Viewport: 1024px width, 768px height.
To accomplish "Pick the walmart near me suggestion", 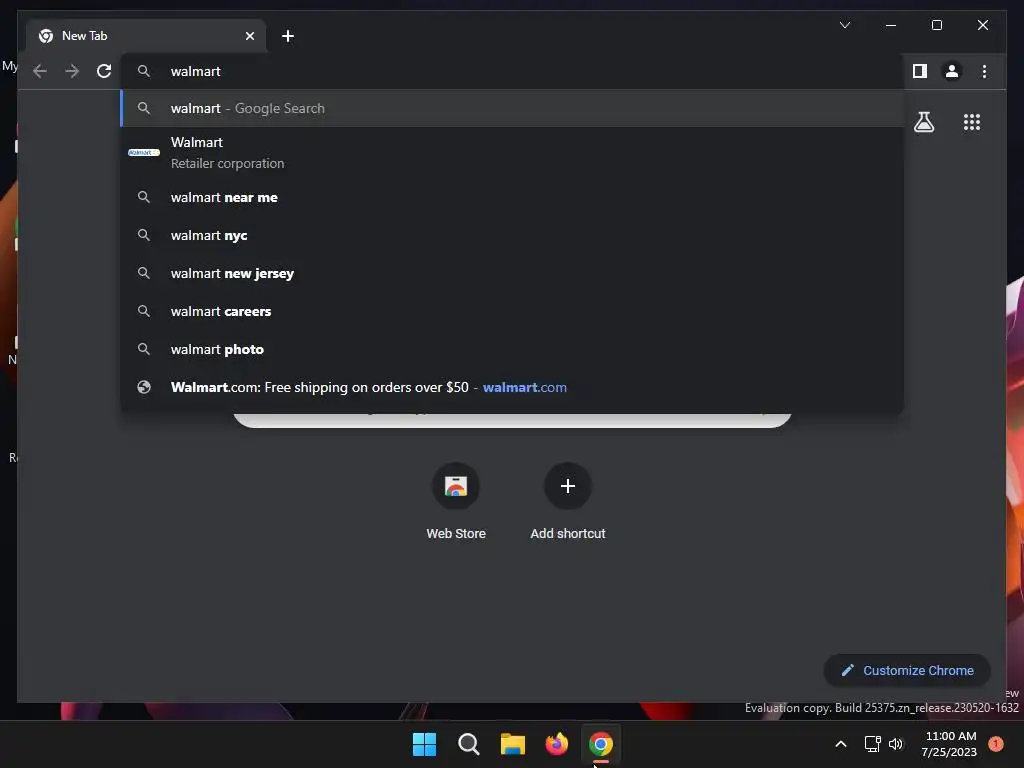I will (x=513, y=197).
